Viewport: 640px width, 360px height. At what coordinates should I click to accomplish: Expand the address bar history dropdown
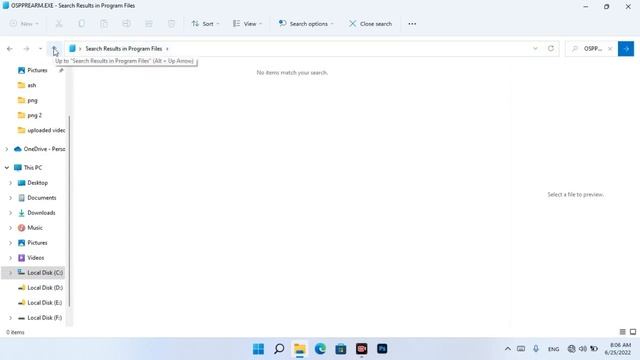pos(535,49)
